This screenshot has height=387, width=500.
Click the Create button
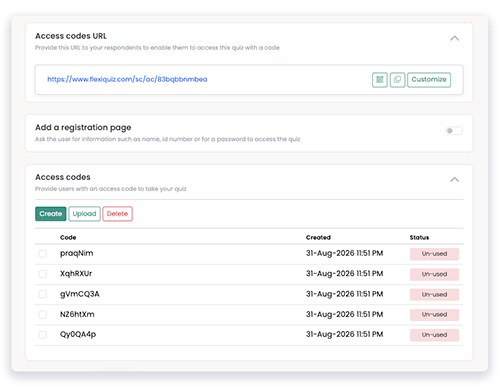coord(51,214)
